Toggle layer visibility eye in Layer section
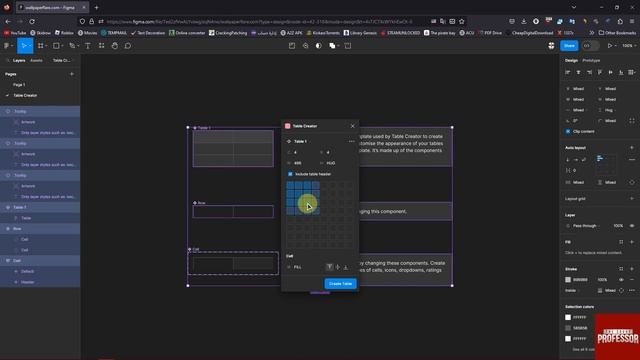 (x=632, y=226)
